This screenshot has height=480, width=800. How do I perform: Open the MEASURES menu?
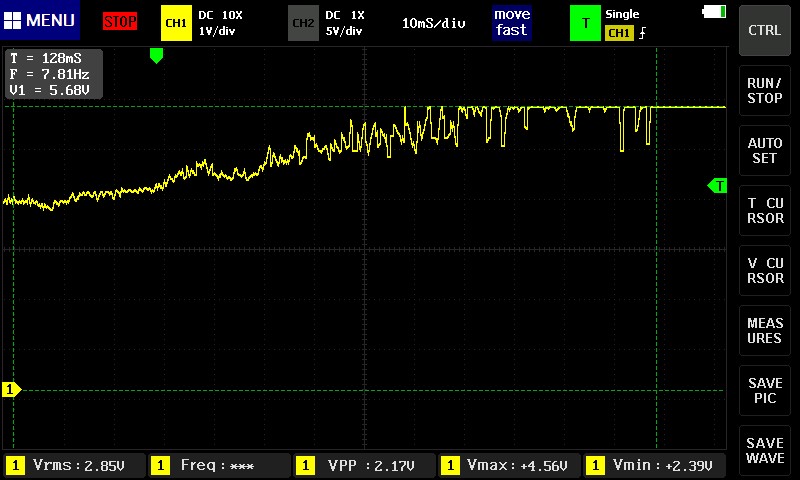tap(764, 331)
